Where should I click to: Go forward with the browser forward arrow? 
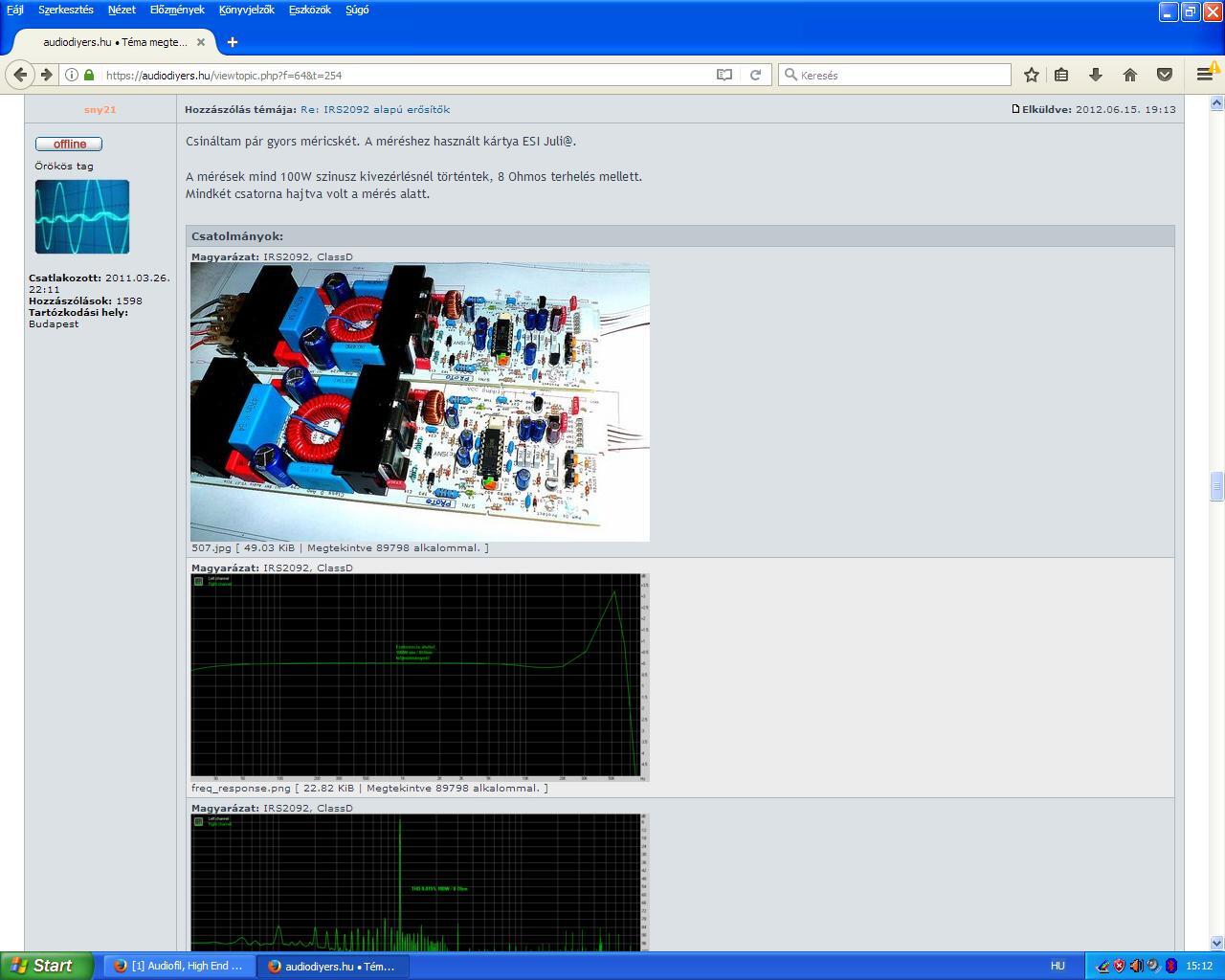[x=46, y=75]
